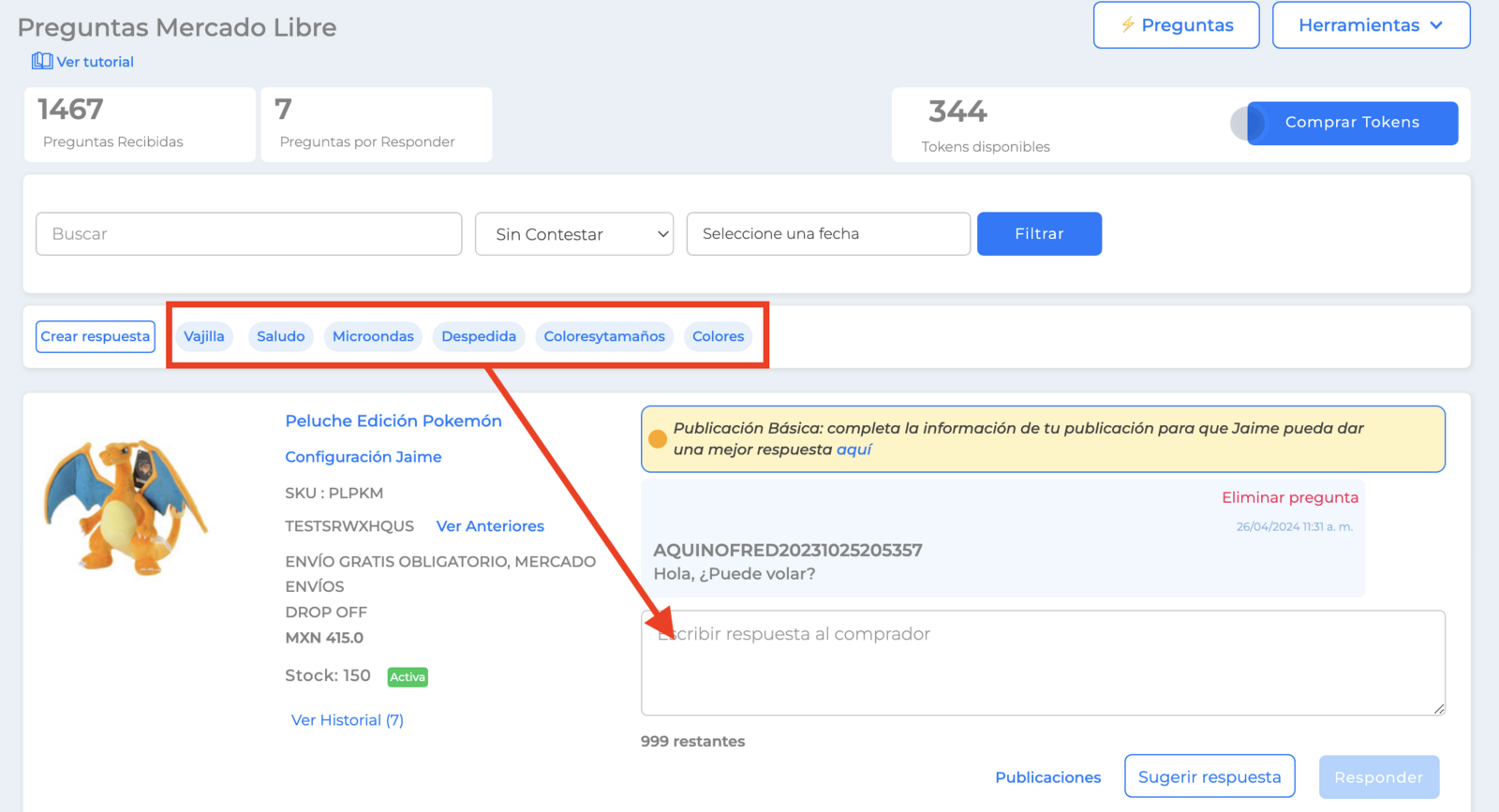Toggle the switch beside Comprar Tokens

click(x=1249, y=123)
